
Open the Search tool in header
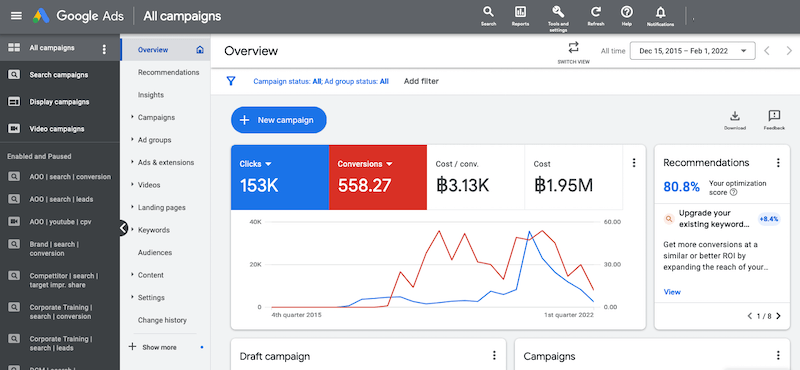488,16
